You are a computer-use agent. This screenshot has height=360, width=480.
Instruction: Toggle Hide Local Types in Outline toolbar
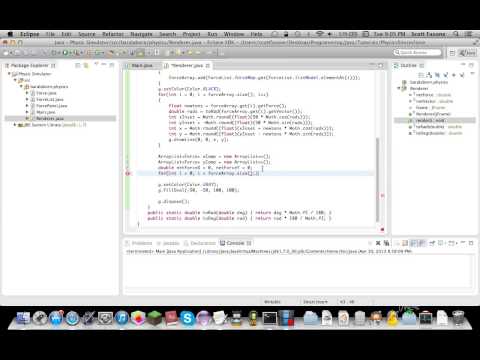tap(462, 75)
